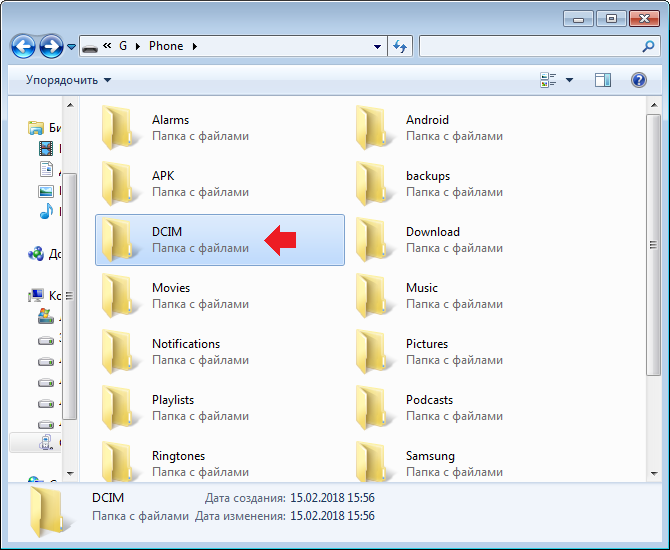This screenshot has height=550, width=670.
Task: Select the DCIM folder
Action: (x=220, y=240)
